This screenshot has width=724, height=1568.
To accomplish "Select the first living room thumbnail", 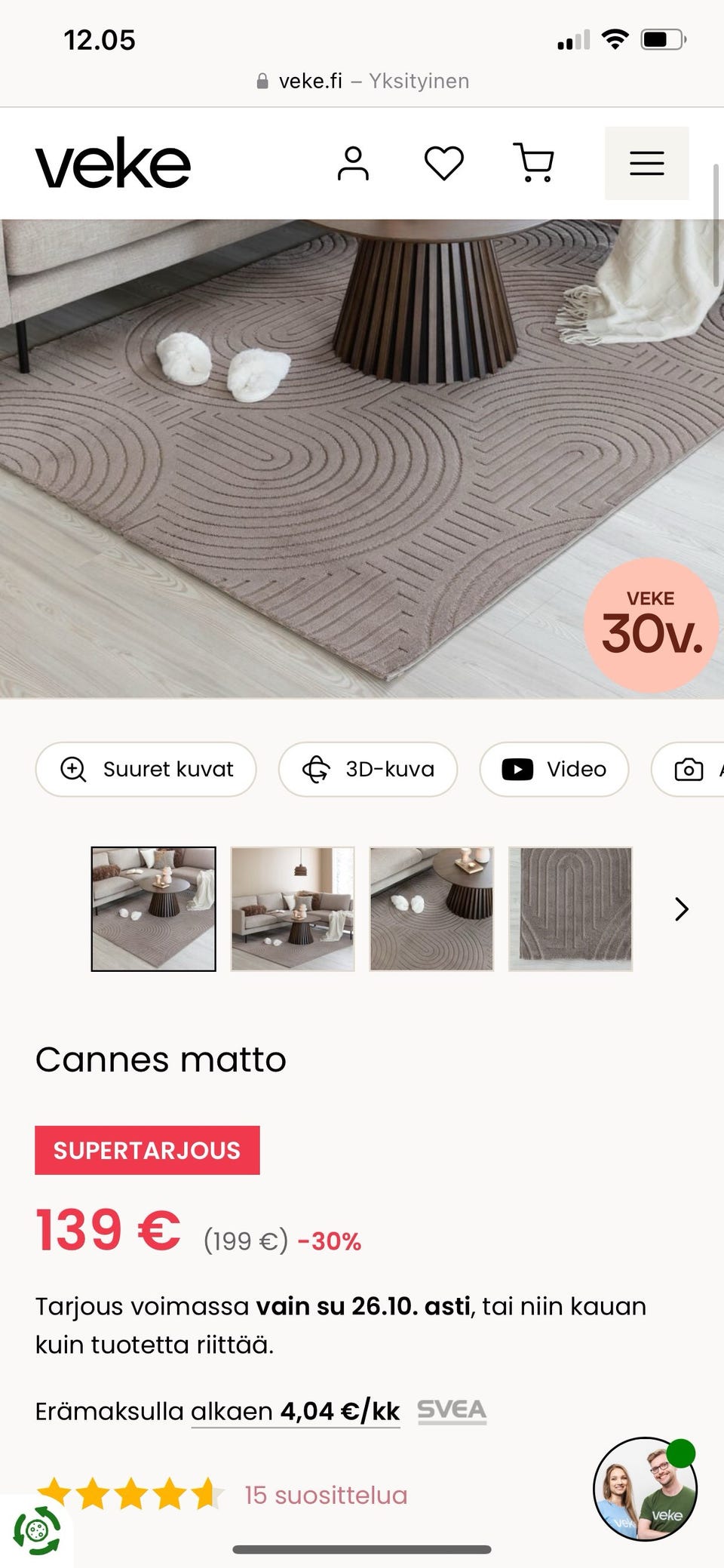I will pos(154,909).
